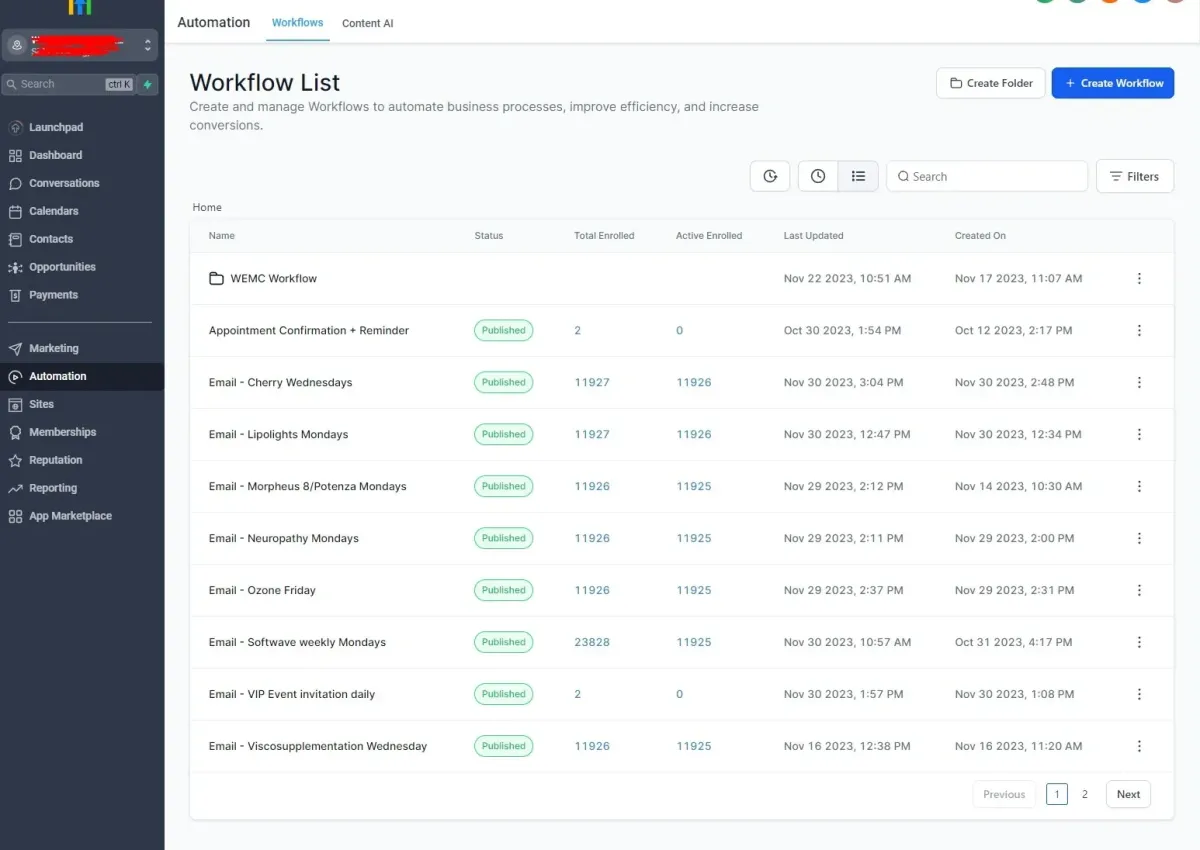Open options for Email - VIP Event invitation daily
Screen dimensions: 1200x850
1139,694
